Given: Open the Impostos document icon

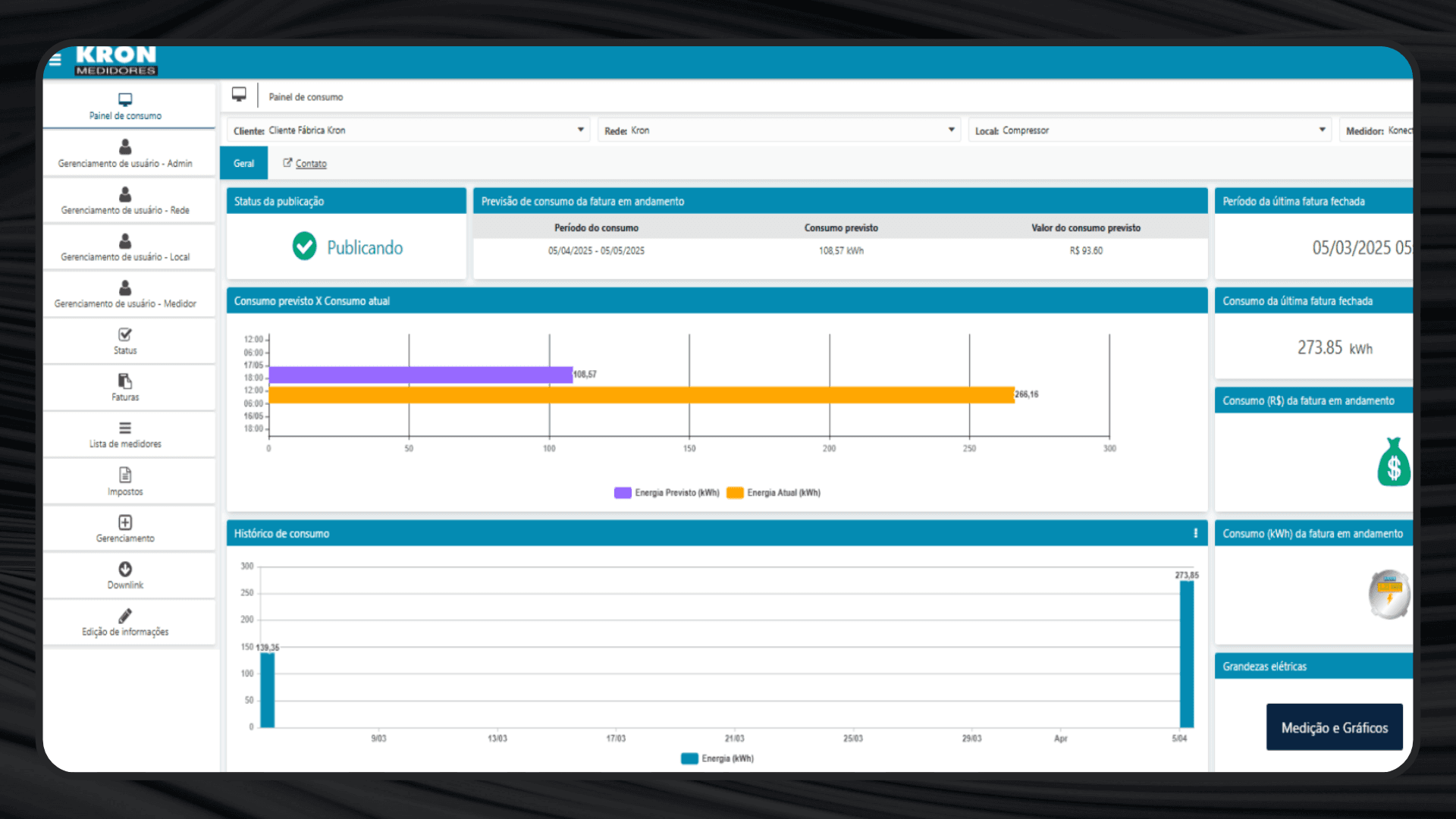Looking at the screenshot, I should (x=125, y=475).
